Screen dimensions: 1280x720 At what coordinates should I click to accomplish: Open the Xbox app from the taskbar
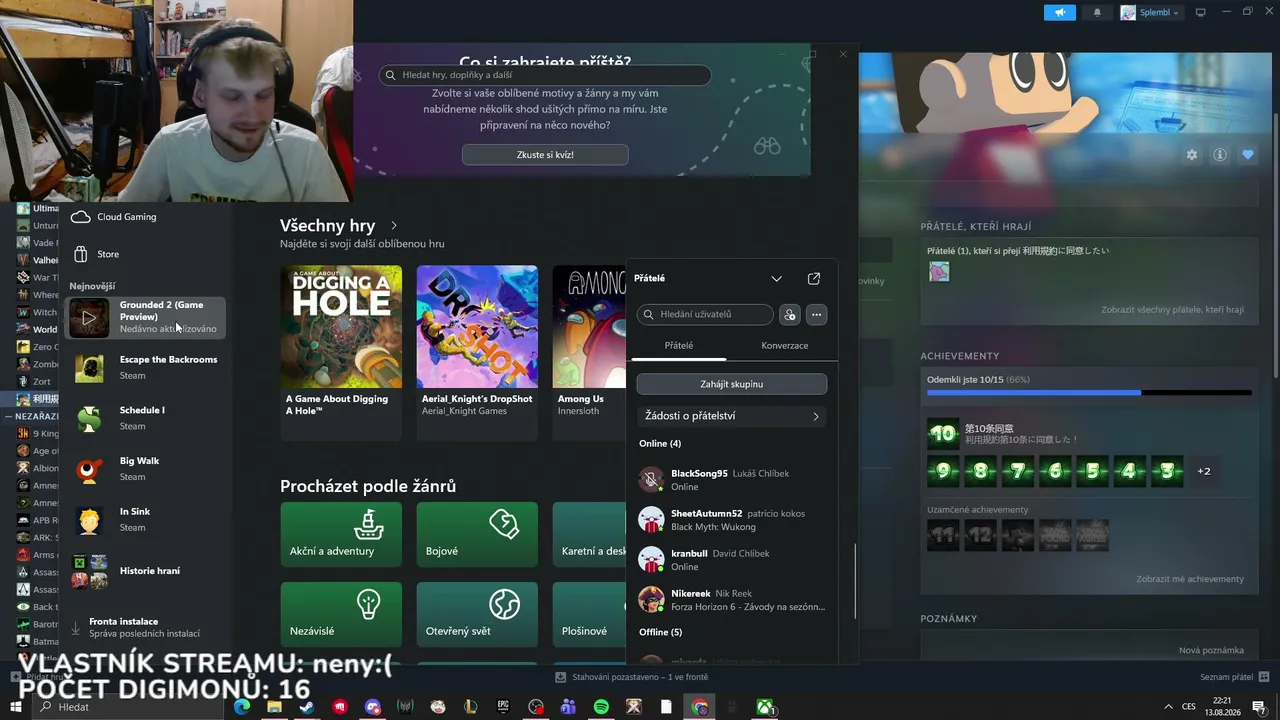[765, 707]
